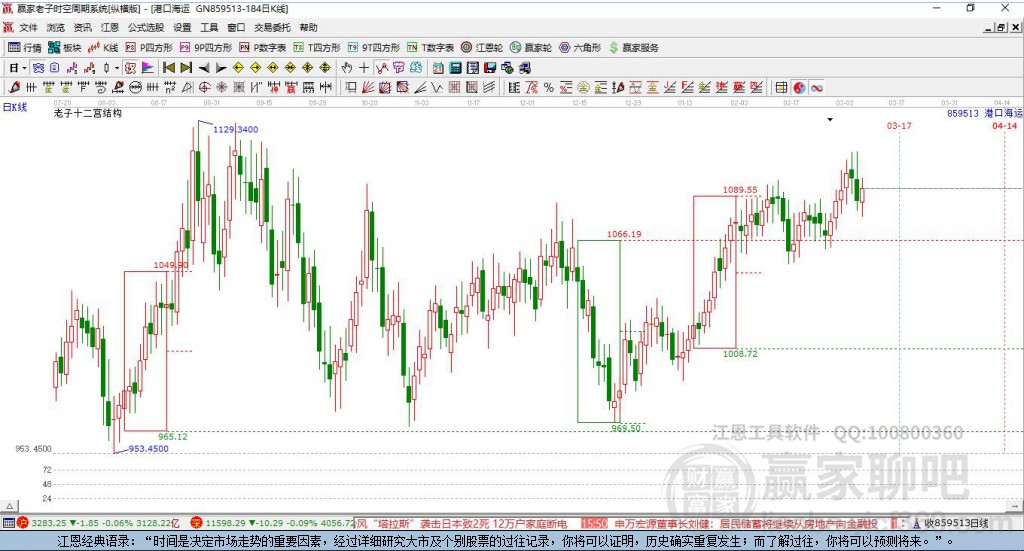Screen dimensions: 1024x551
Task: Toggle the flag indicator icon
Action: 148,68
